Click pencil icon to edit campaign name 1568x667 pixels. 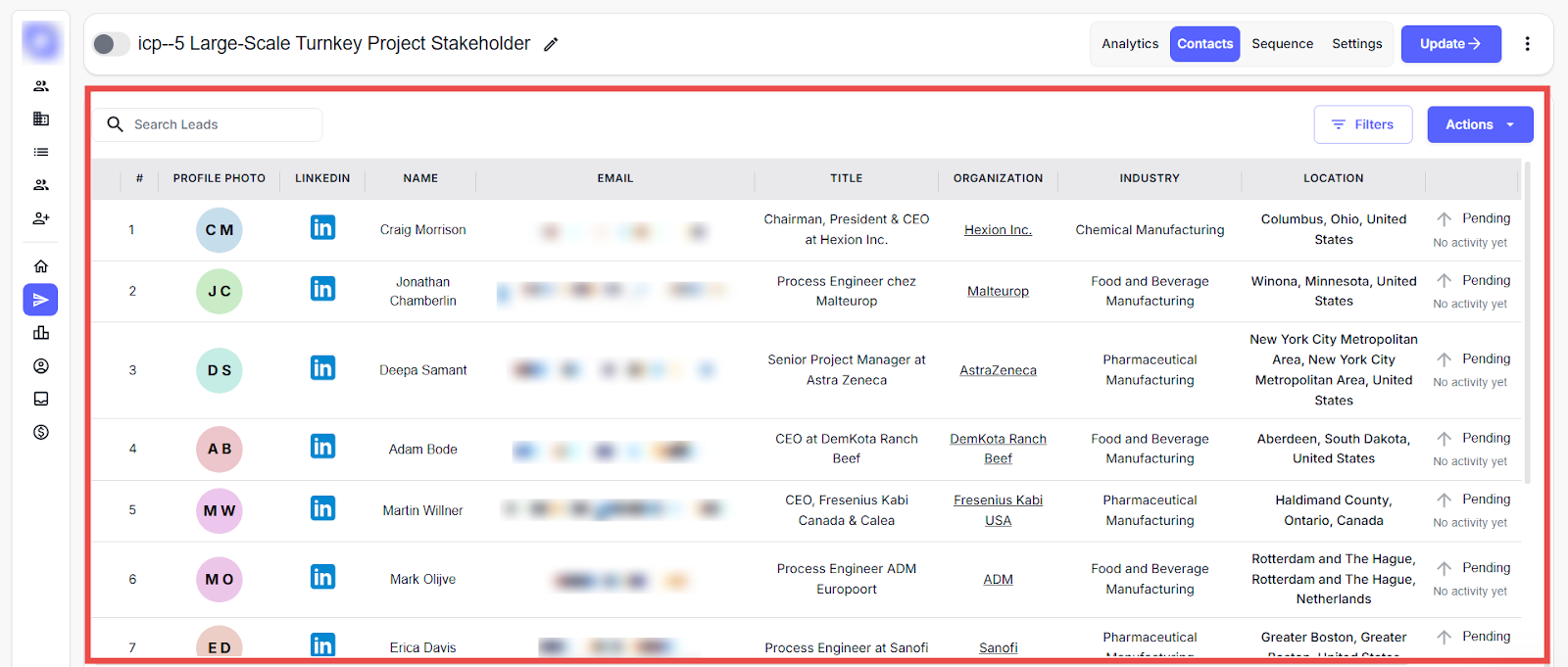tap(551, 44)
